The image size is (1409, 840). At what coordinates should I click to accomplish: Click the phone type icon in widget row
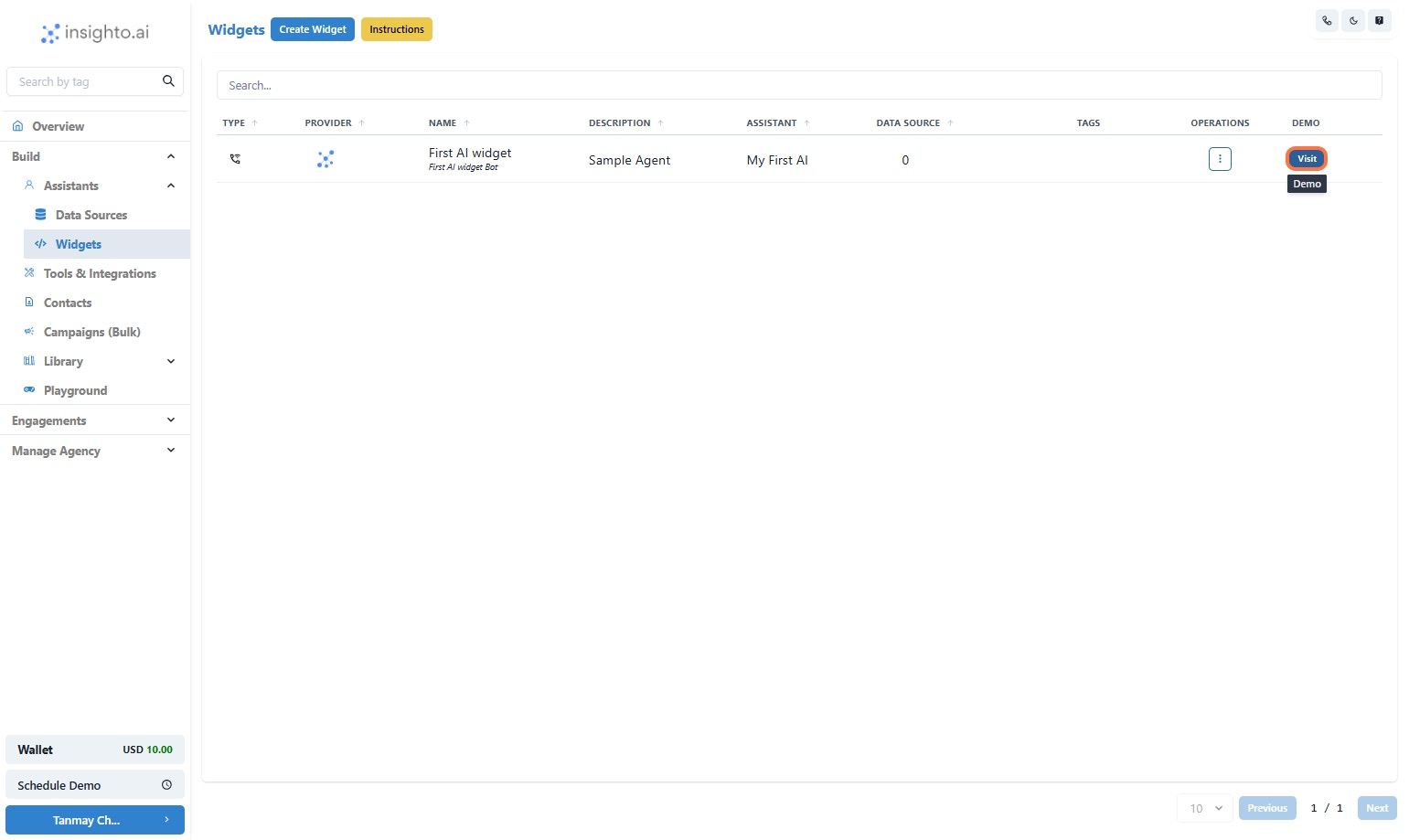coord(235,159)
